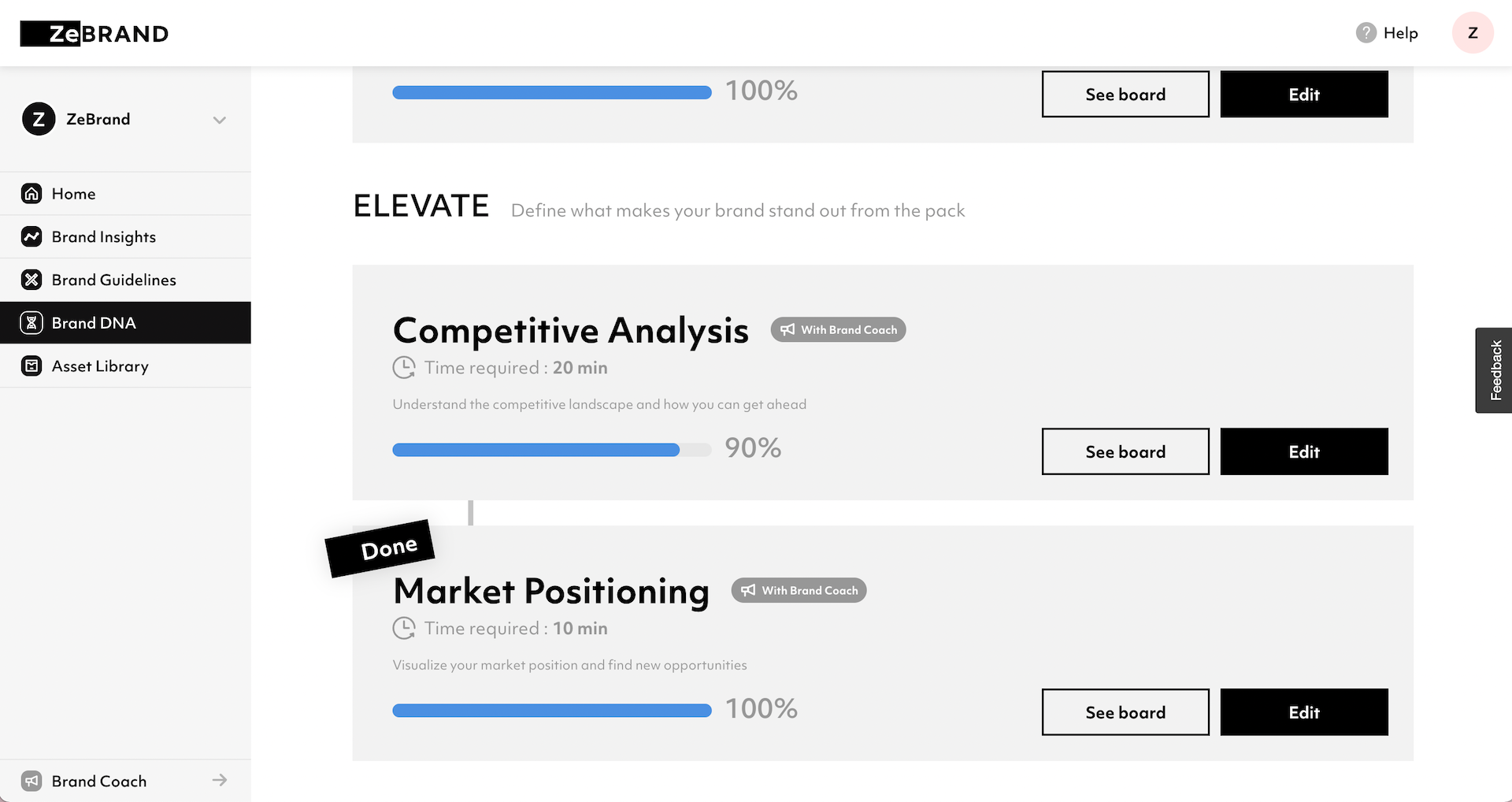The height and width of the screenshot is (802, 1512).
Task: Open the Feedback side tab
Action: pyautogui.click(x=1495, y=370)
